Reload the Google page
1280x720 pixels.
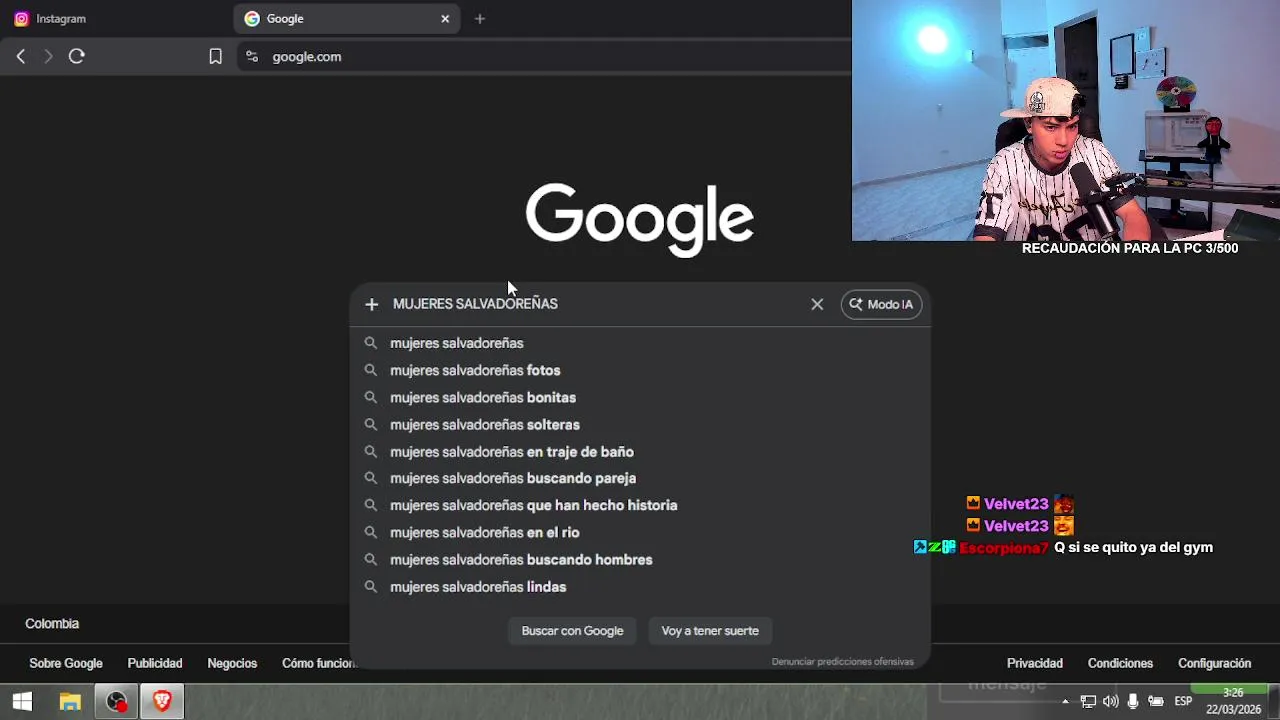pos(76,57)
